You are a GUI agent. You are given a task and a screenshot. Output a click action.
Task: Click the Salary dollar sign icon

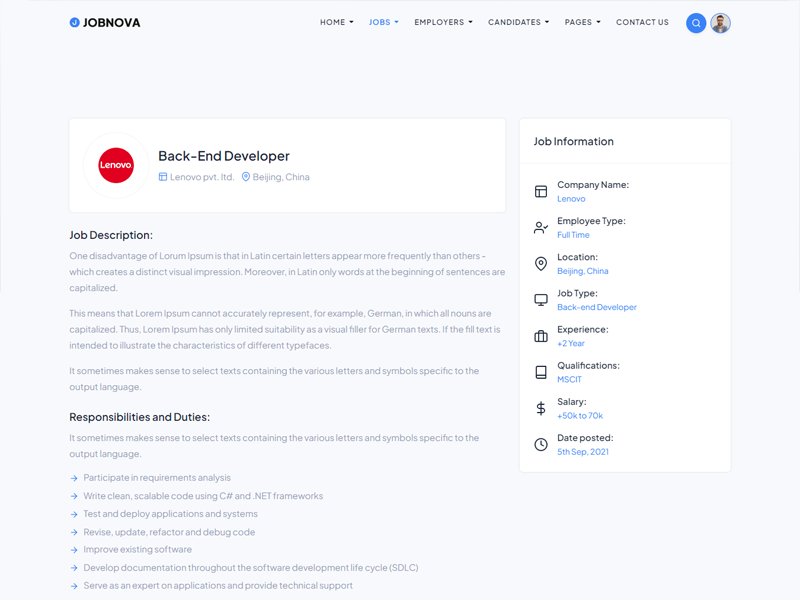541,408
